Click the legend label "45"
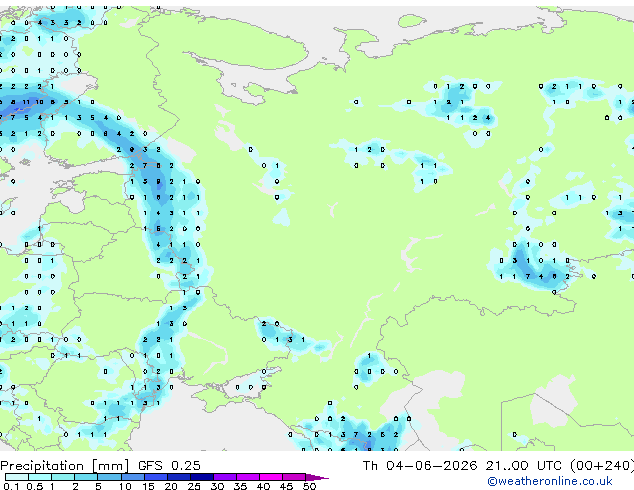Image resolution: width=634 pixels, height=490 pixels. coord(286,486)
